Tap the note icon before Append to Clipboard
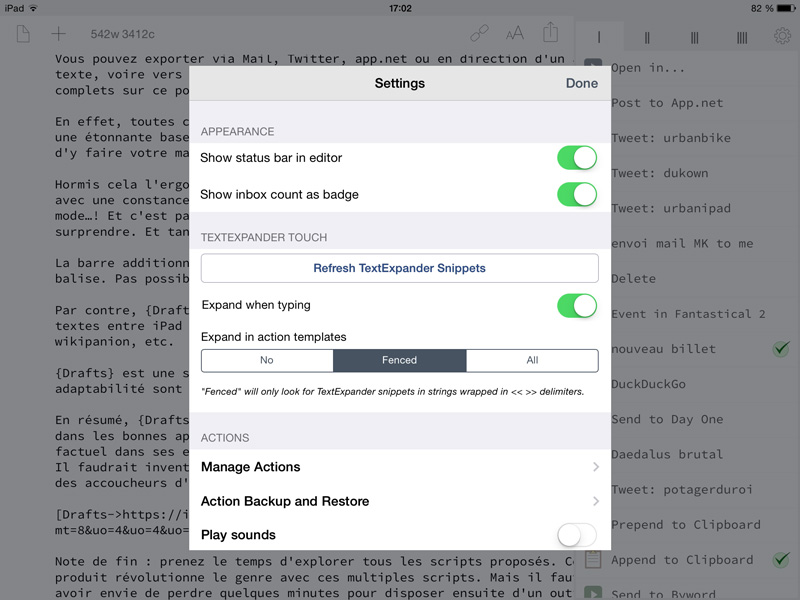 (x=592, y=560)
